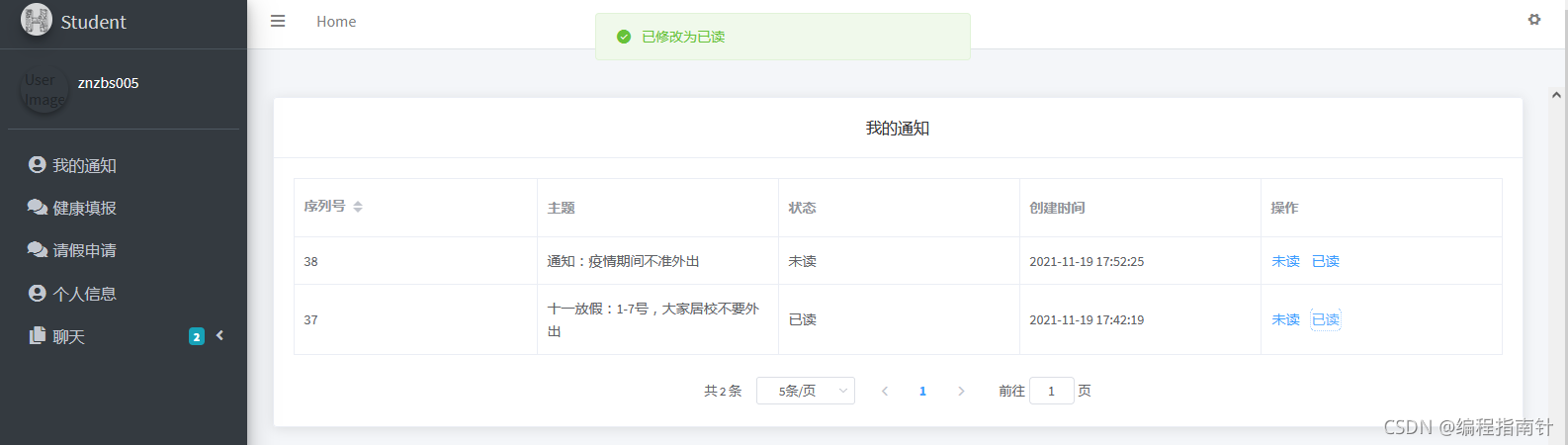
Task: Click timestamp 2021-11-19 17:52:25
Action: (x=1087, y=261)
